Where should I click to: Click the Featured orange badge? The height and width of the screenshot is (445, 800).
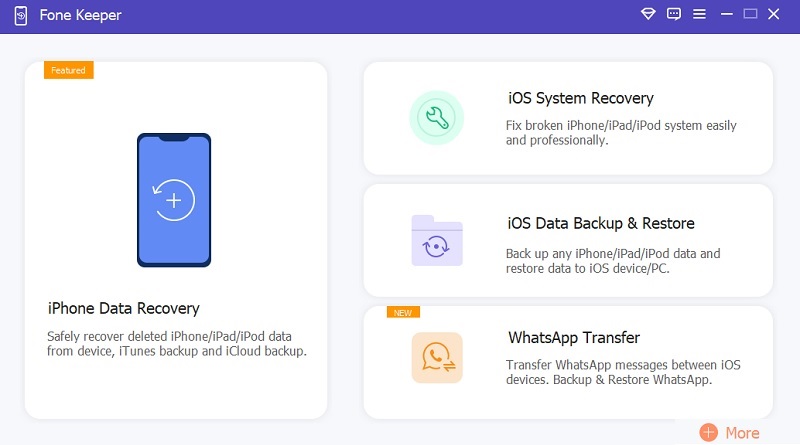pos(68,70)
